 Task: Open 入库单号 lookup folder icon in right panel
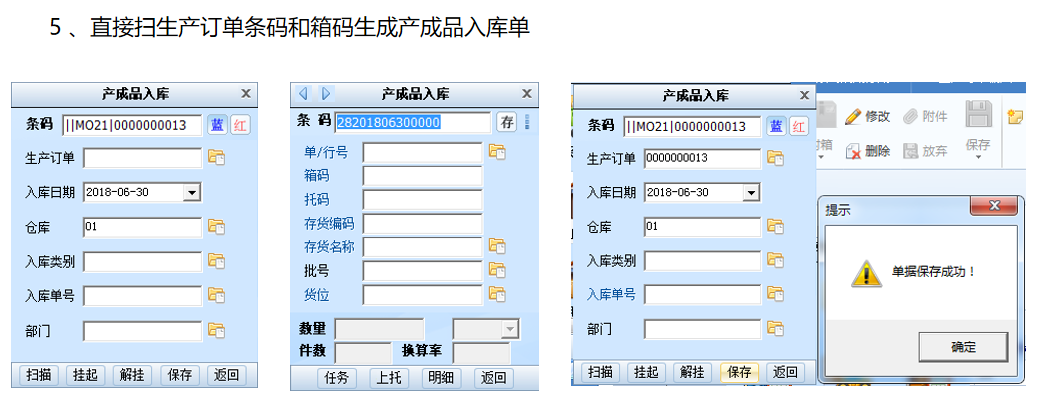pos(775,294)
